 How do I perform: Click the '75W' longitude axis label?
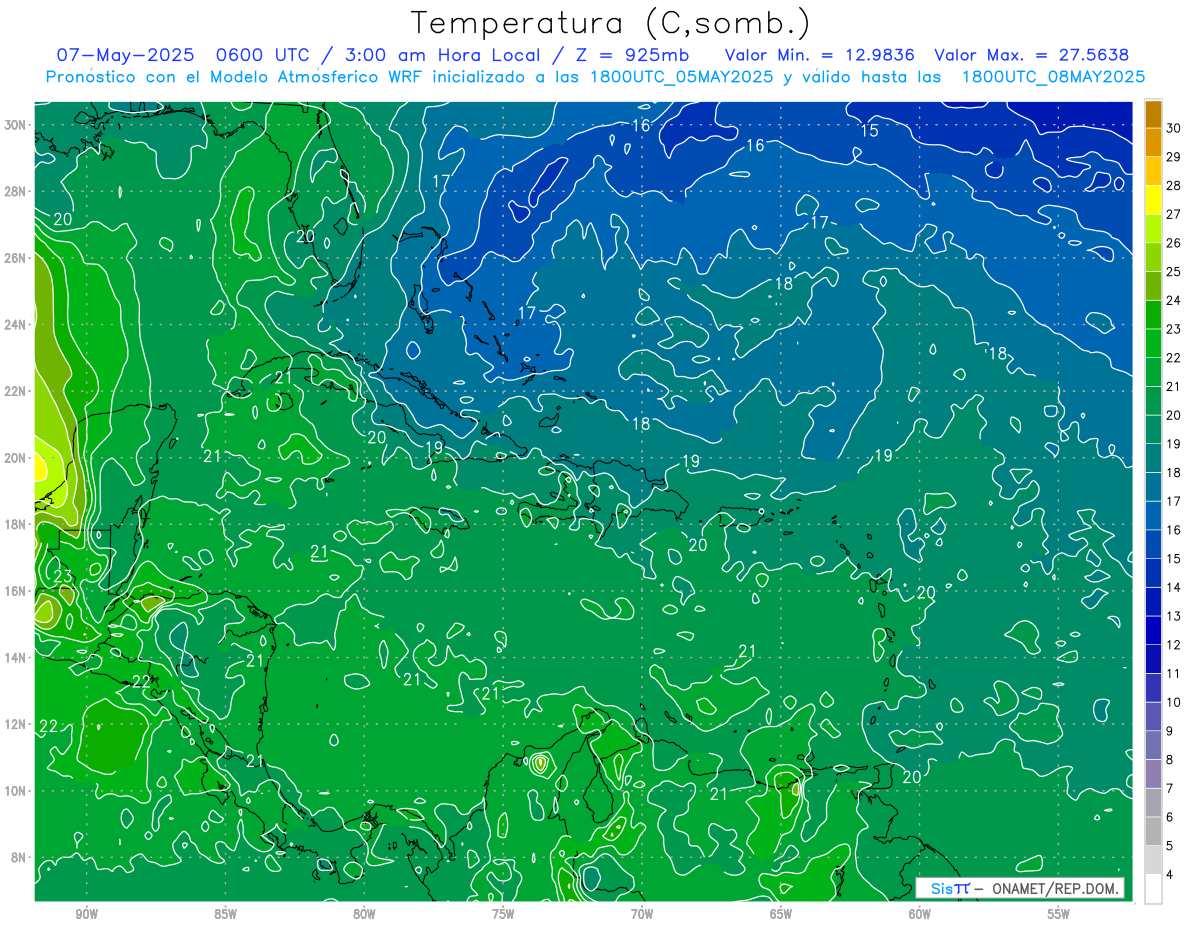[x=503, y=914]
